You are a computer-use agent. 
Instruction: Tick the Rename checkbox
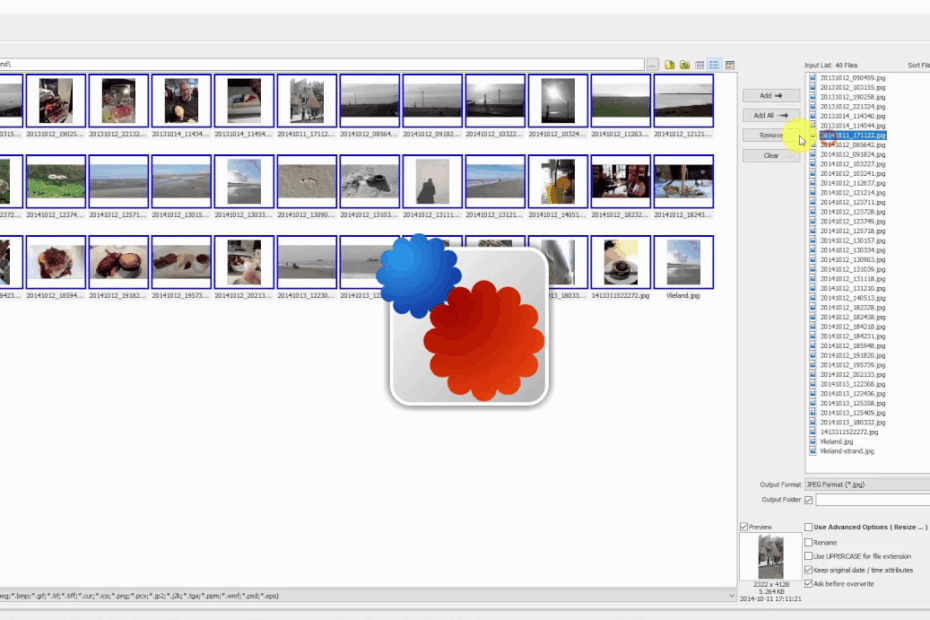click(809, 542)
